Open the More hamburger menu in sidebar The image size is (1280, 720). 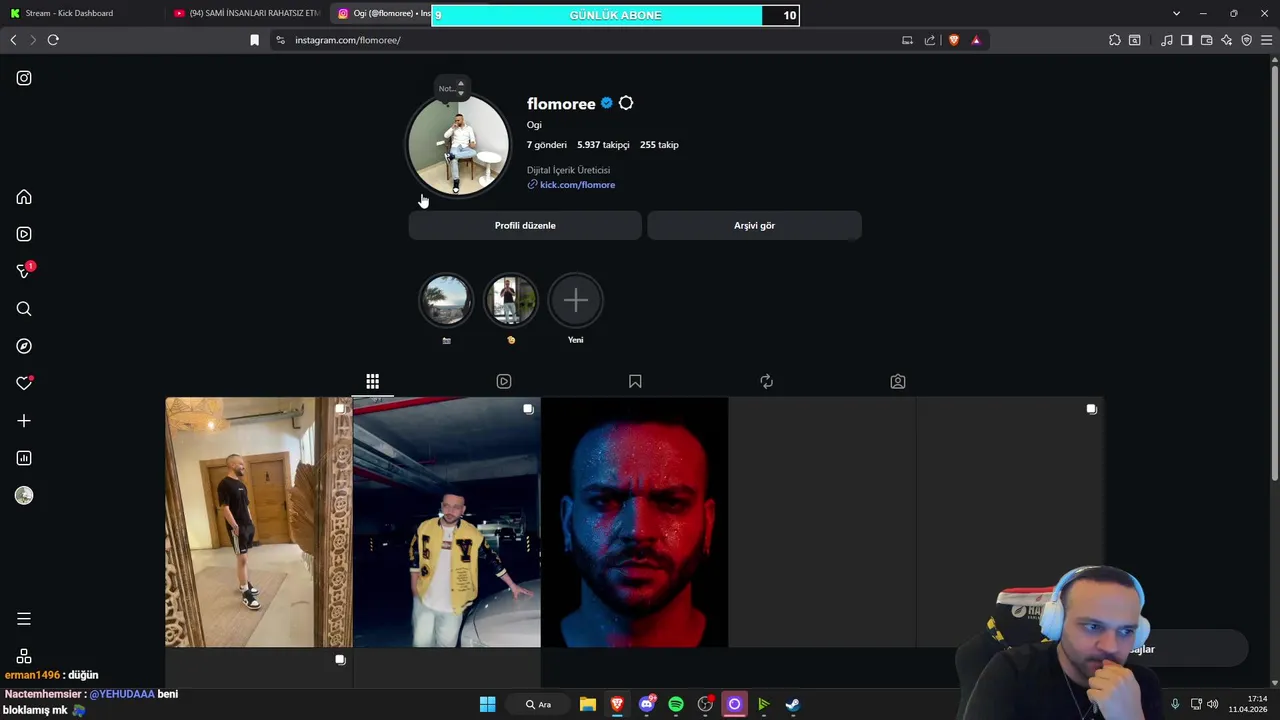coord(24,619)
